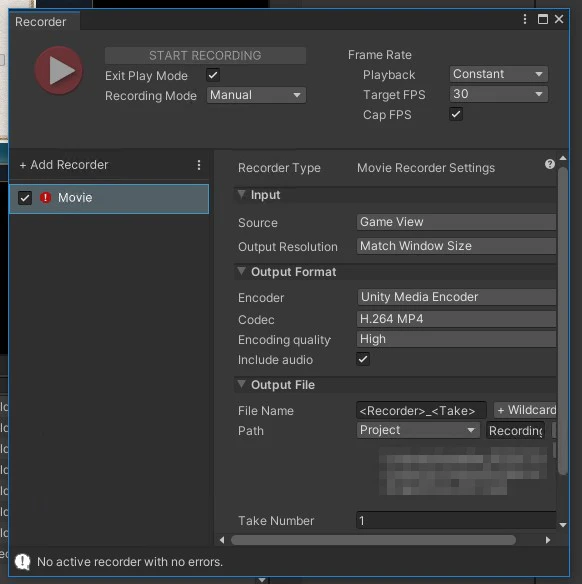Click the Recorder Type label

click(279, 168)
